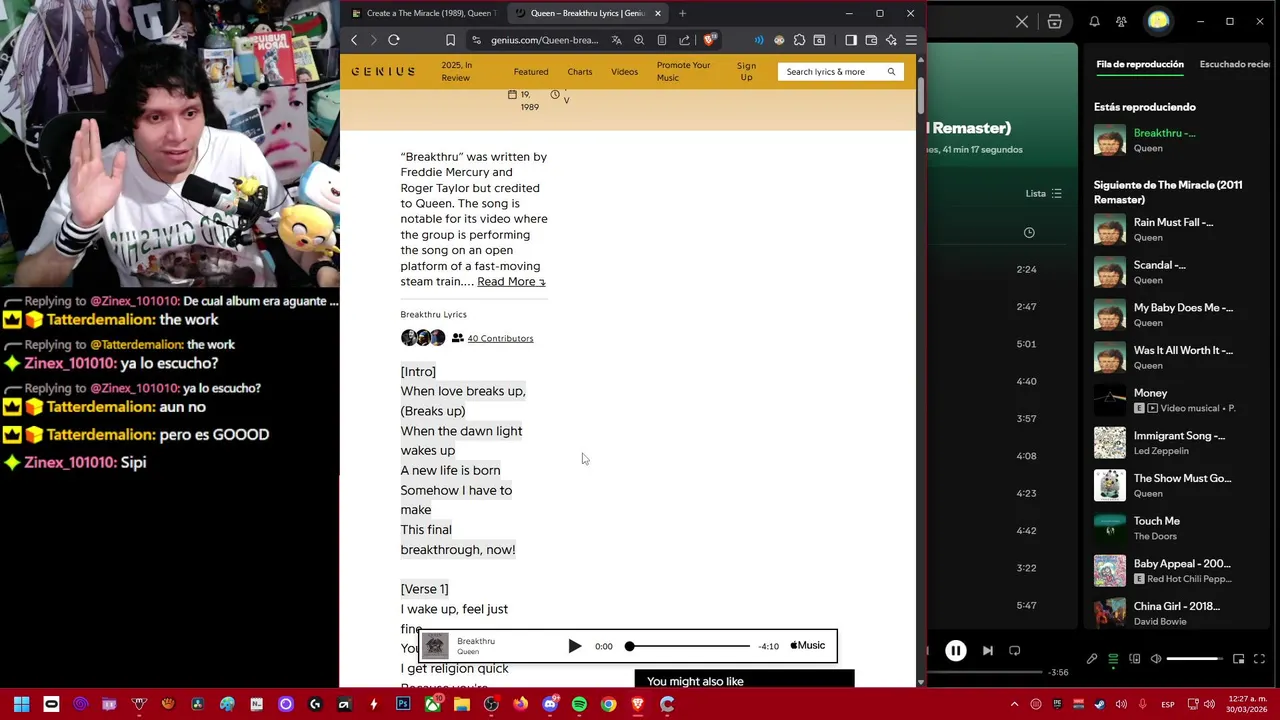The width and height of the screenshot is (1280, 720).
Task: Open the Brave main hamburger menu
Action: [x=911, y=40]
